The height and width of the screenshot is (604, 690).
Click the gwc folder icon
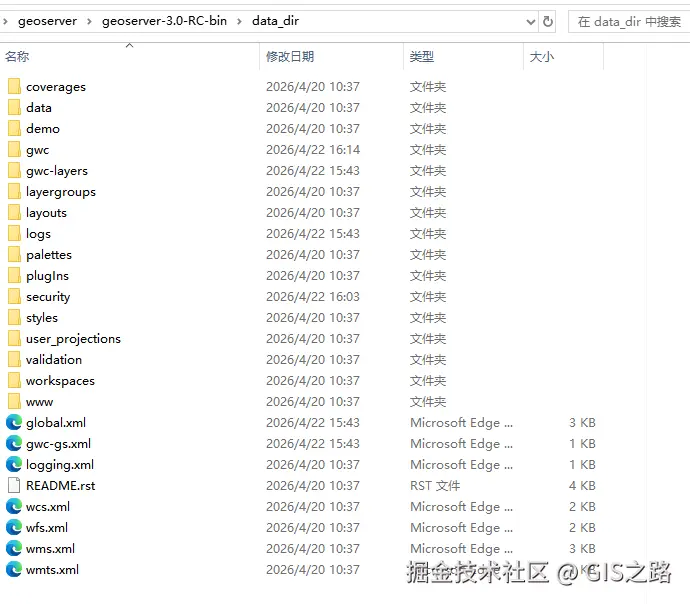coord(14,150)
